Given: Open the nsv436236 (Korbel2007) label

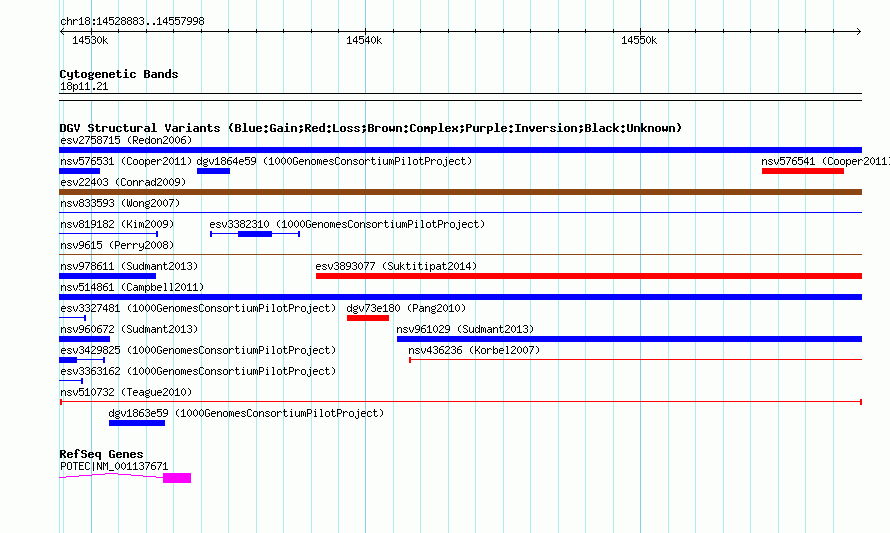Looking at the screenshot, I should [x=475, y=350].
